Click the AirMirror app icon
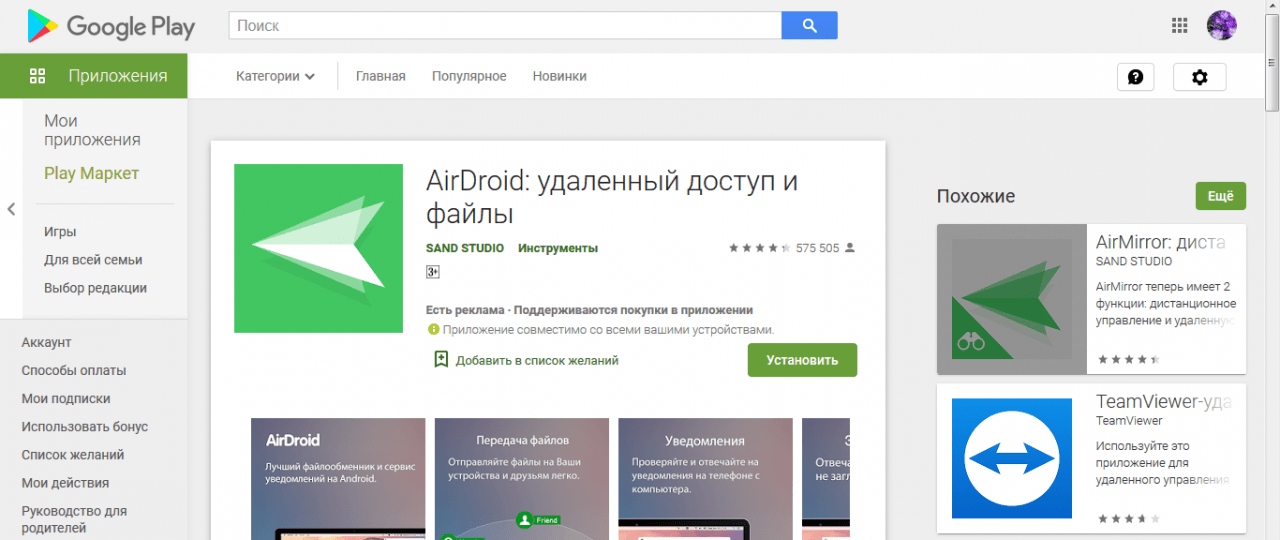Screen dimensions: 1280x540 (x=1011, y=299)
